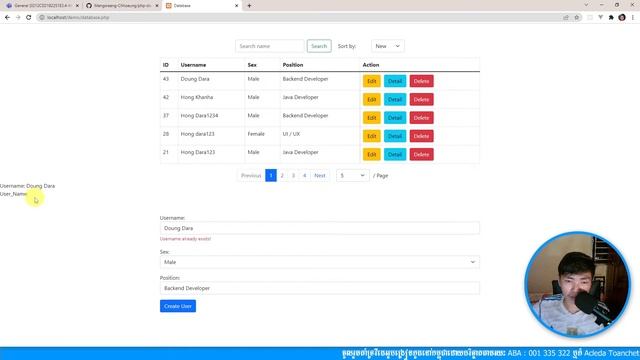Open the Sex dropdown set to Male
The image size is (640, 360).
(x=320, y=262)
